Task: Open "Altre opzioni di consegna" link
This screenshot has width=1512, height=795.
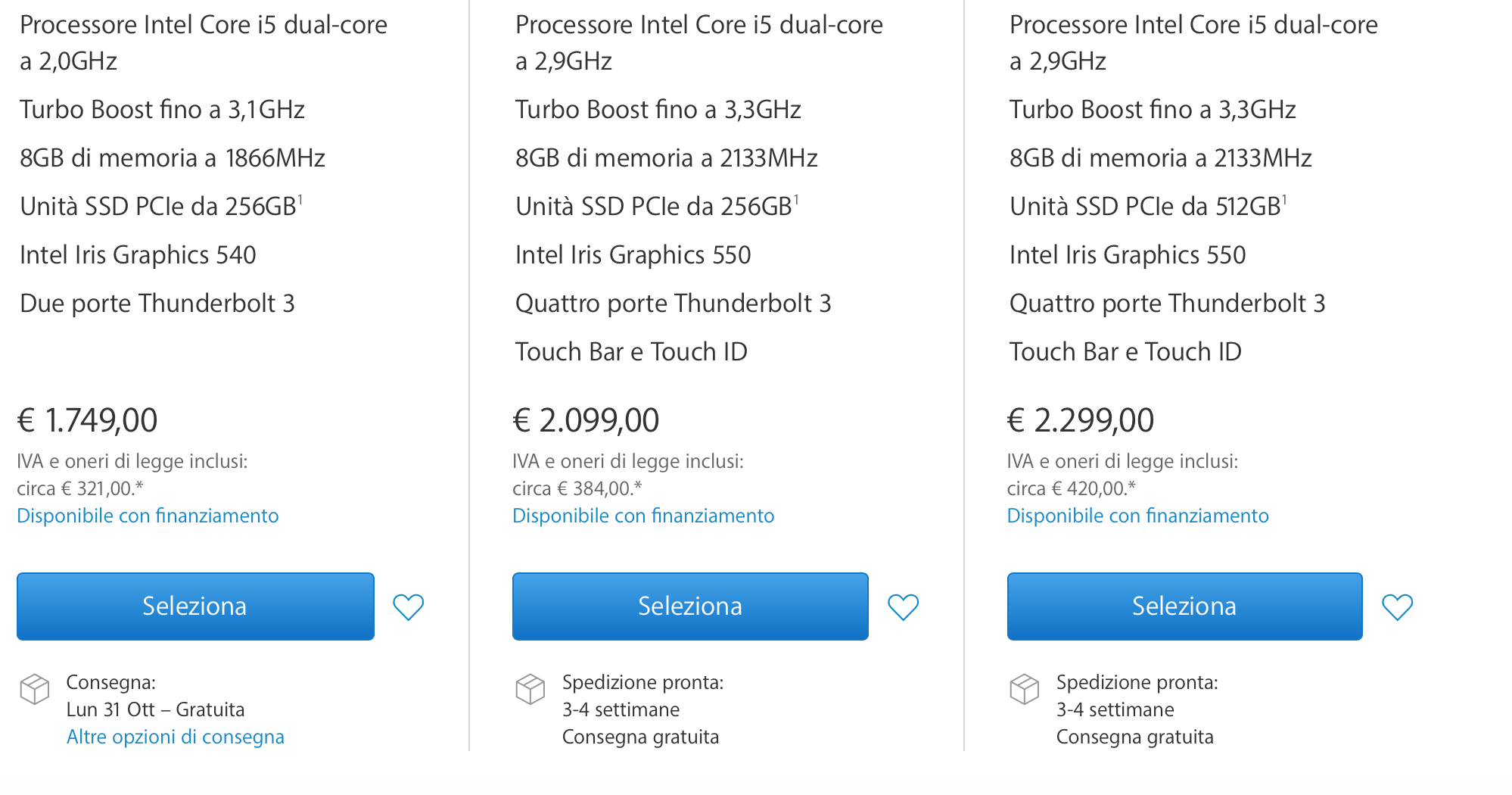Action: (x=176, y=737)
